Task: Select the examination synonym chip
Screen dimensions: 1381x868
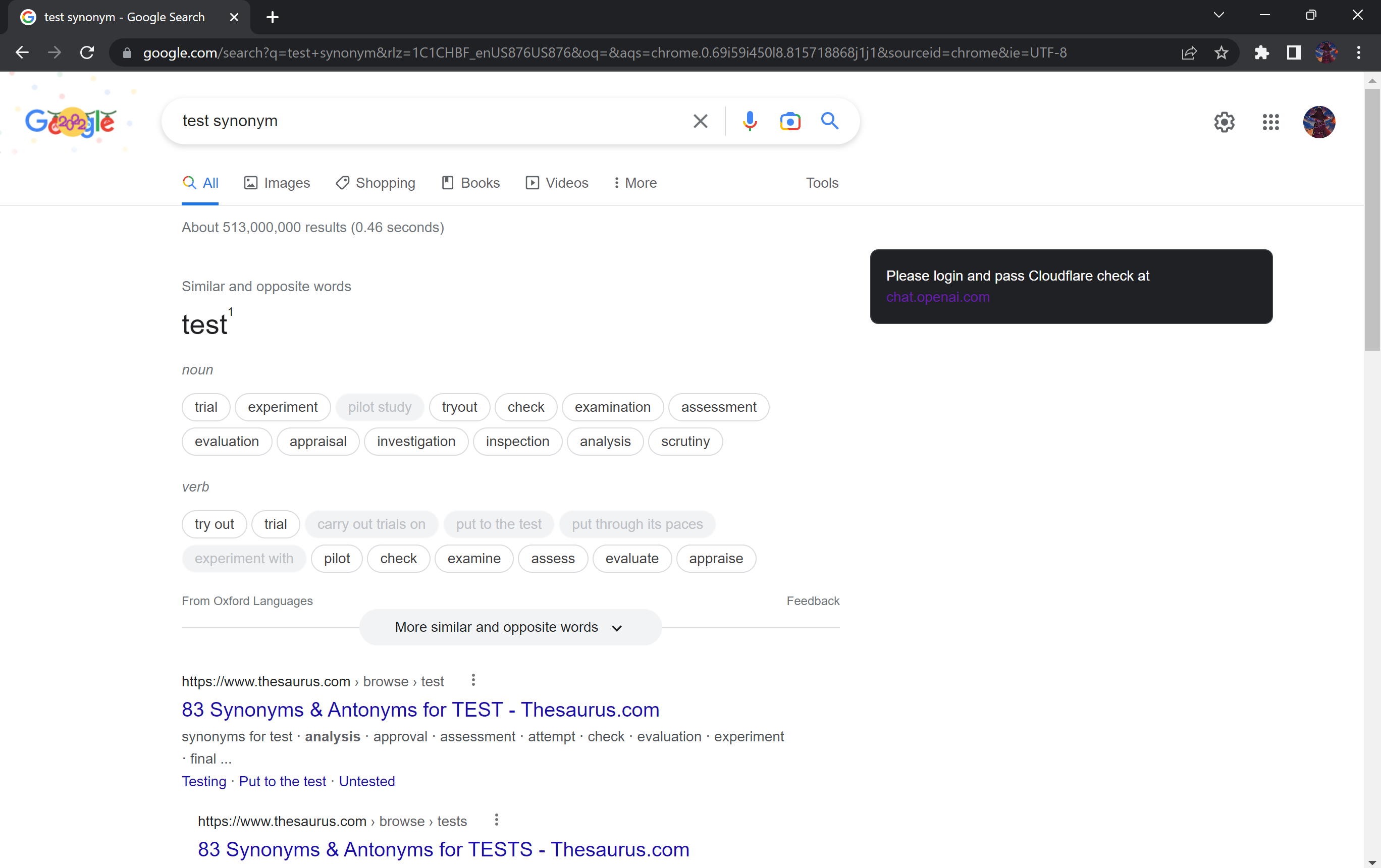Action: click(x=612, y=407)
